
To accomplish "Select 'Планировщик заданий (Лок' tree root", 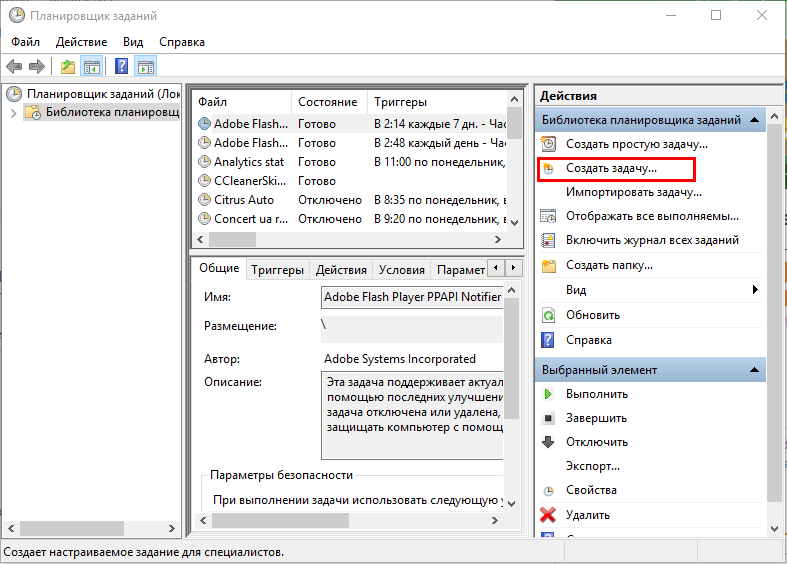I will [103, 94].
